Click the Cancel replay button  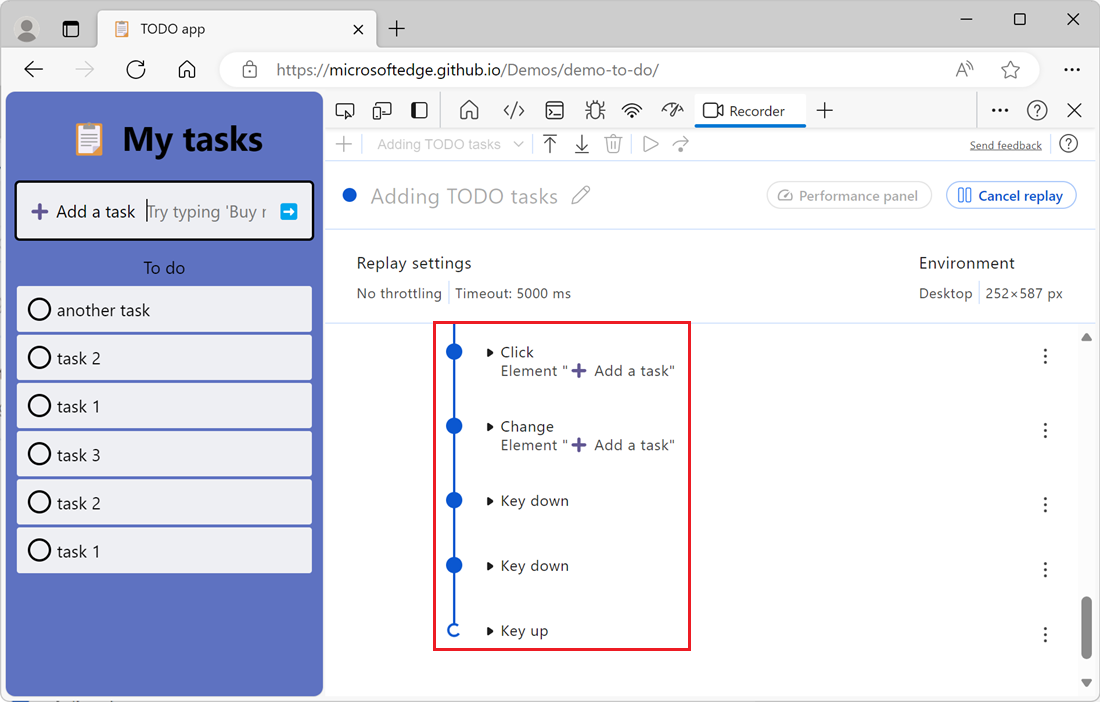1011,196
